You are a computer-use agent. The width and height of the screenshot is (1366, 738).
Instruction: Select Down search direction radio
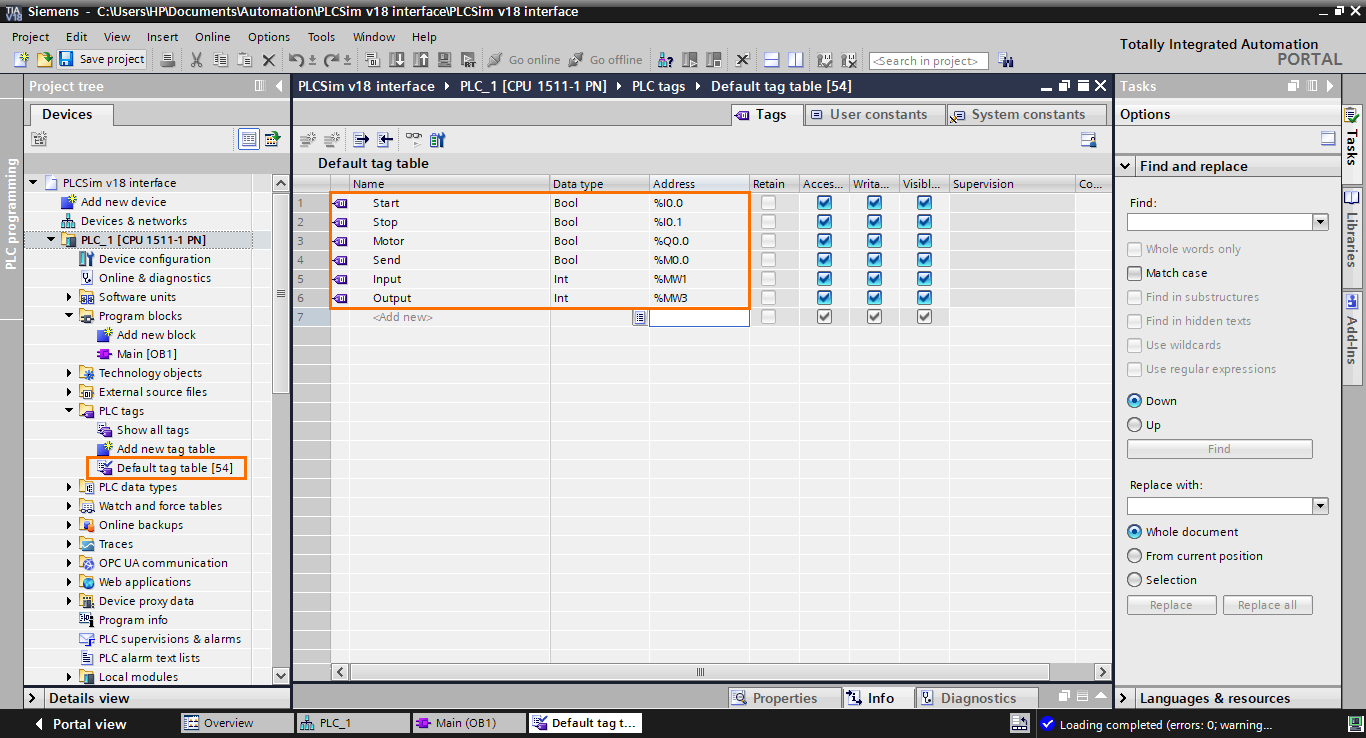tap(1134, 401)
